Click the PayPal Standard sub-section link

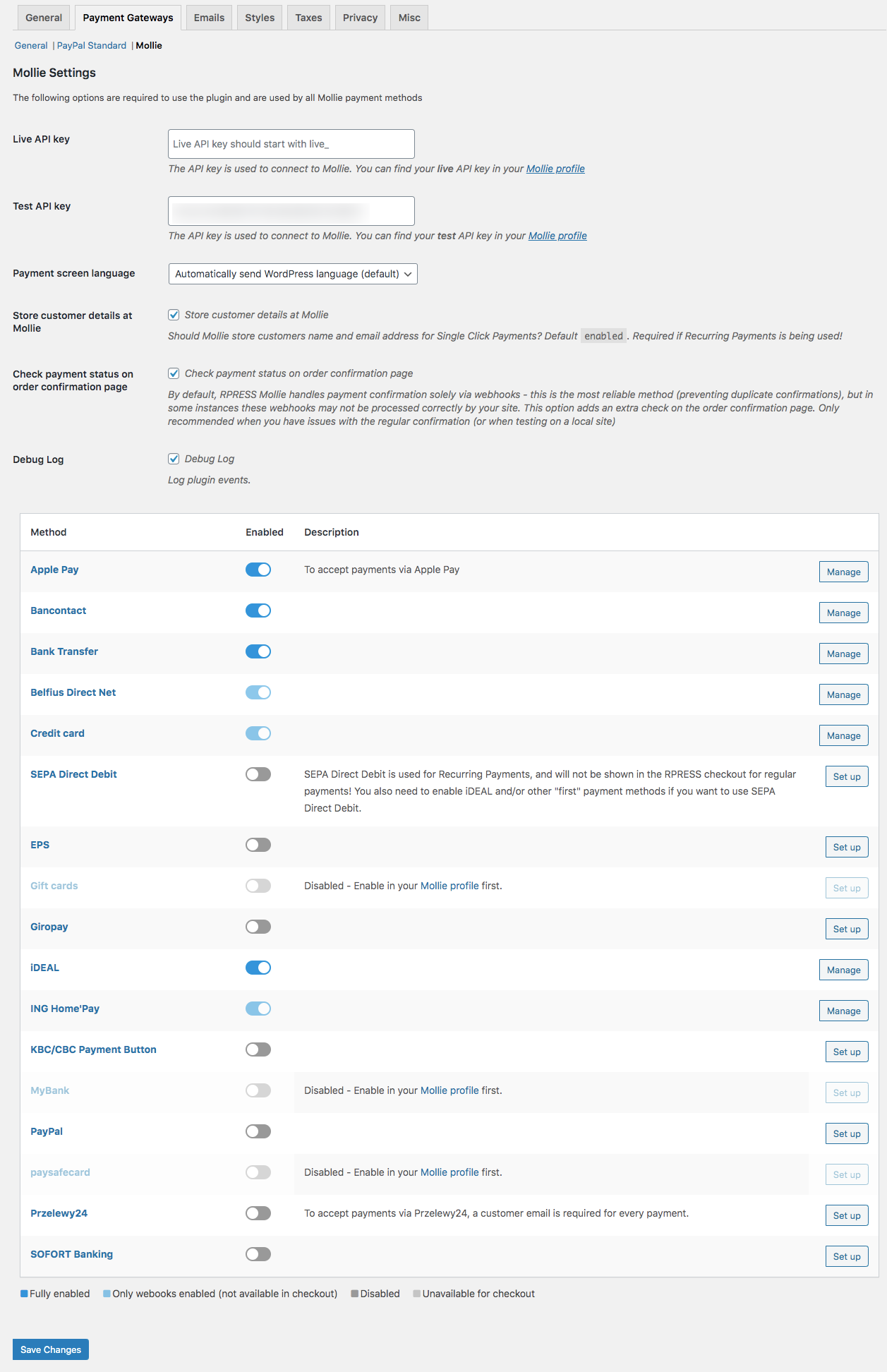click(x=92, y=46)
